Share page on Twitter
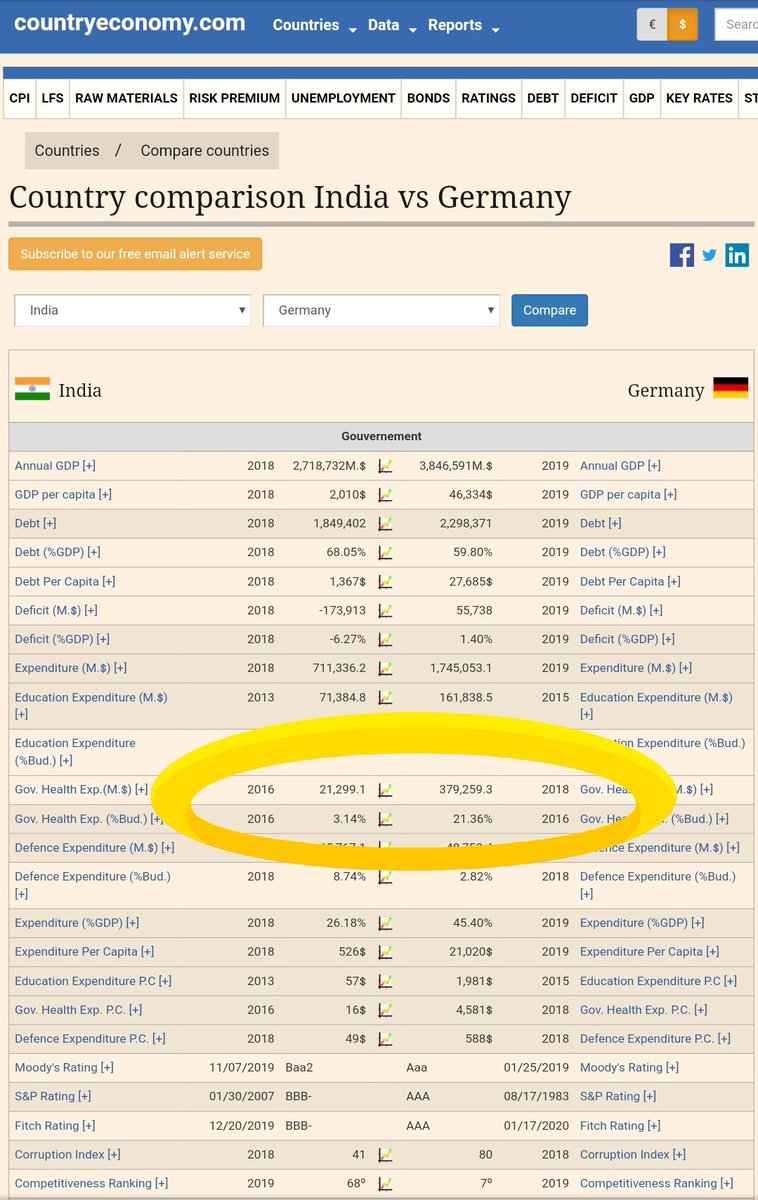Viewport: 758px width, 1200px height. [709, 255]
